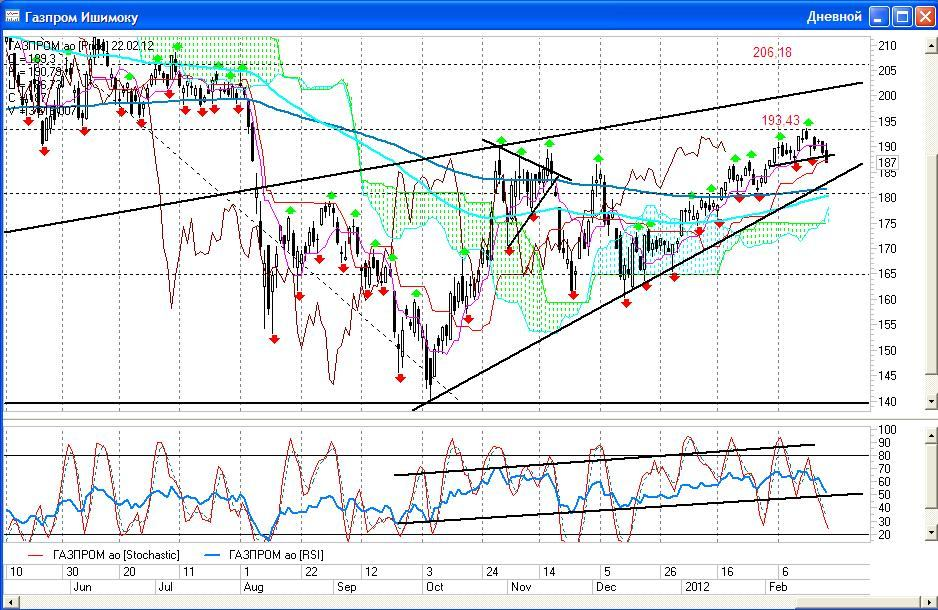The height and width of the screenshot is (610, 938).
Task: Click the Nov month label on time axis
Action: pyautogui.click(x=520, y=587)
